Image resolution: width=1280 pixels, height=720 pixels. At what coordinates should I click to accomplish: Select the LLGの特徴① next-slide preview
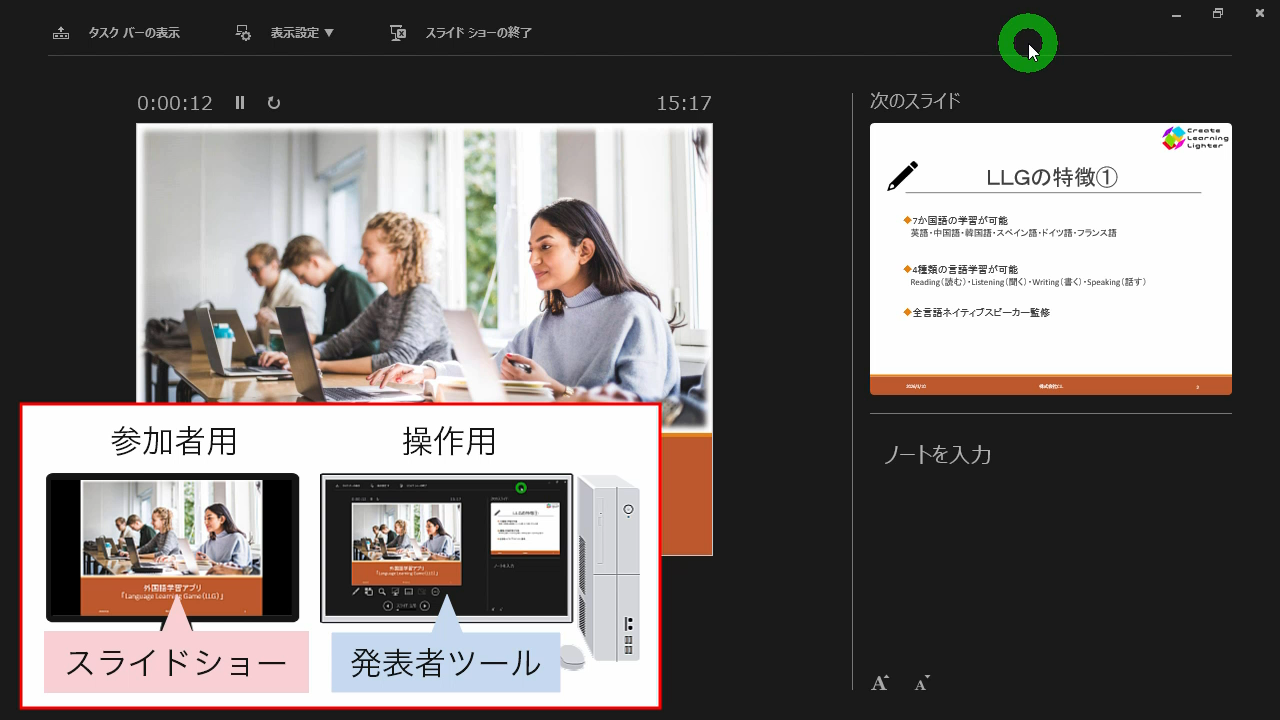[1050, 258]
